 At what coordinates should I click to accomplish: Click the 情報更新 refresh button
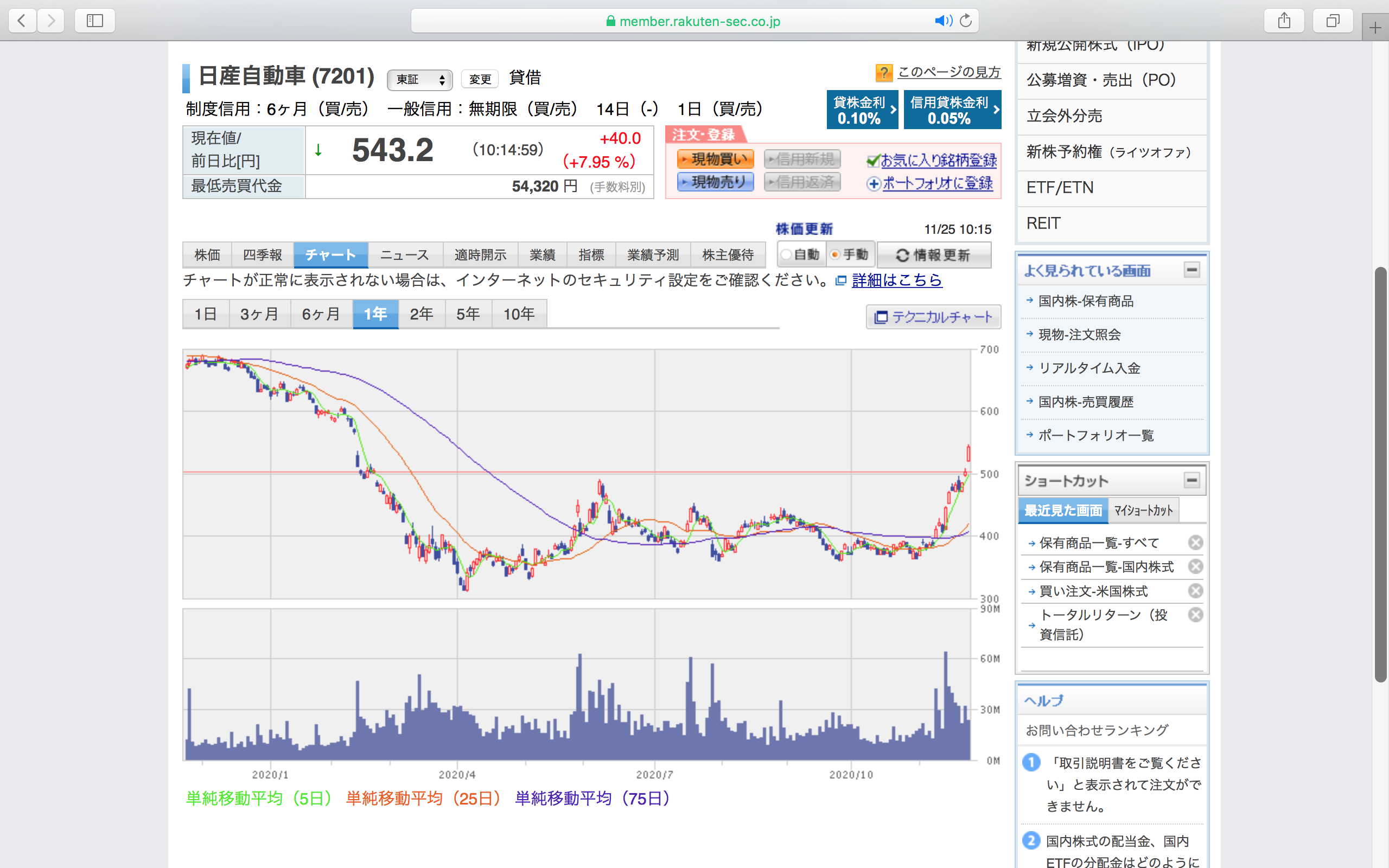[934, 255]
